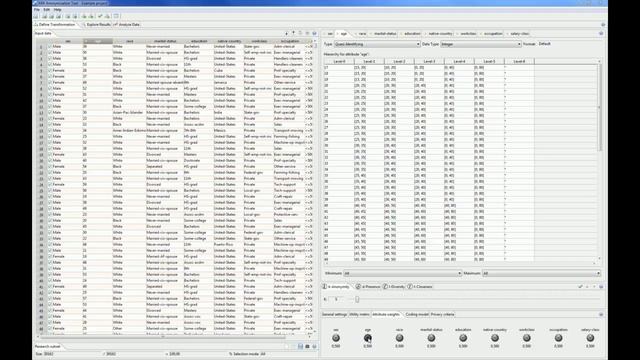
Task: Switch to Explore Results tab
Action: (x=98, y=24)
